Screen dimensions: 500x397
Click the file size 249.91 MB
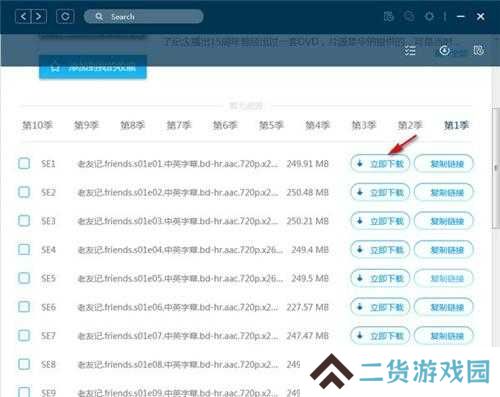point(307,164)
